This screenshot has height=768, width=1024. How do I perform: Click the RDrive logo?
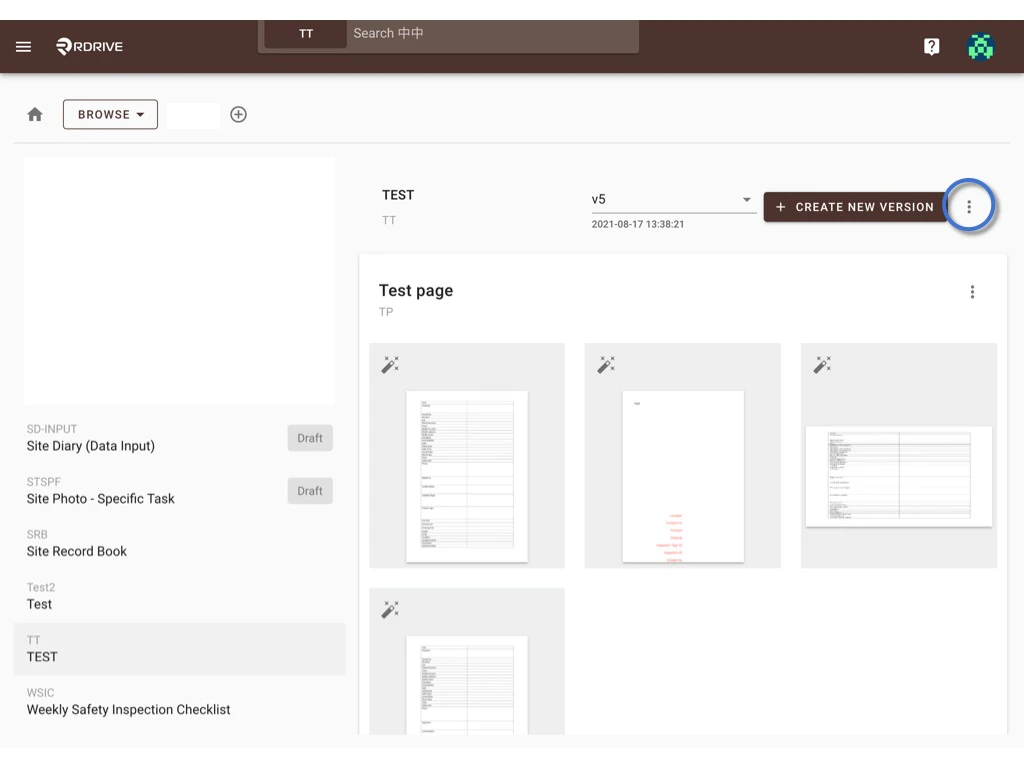89,46
